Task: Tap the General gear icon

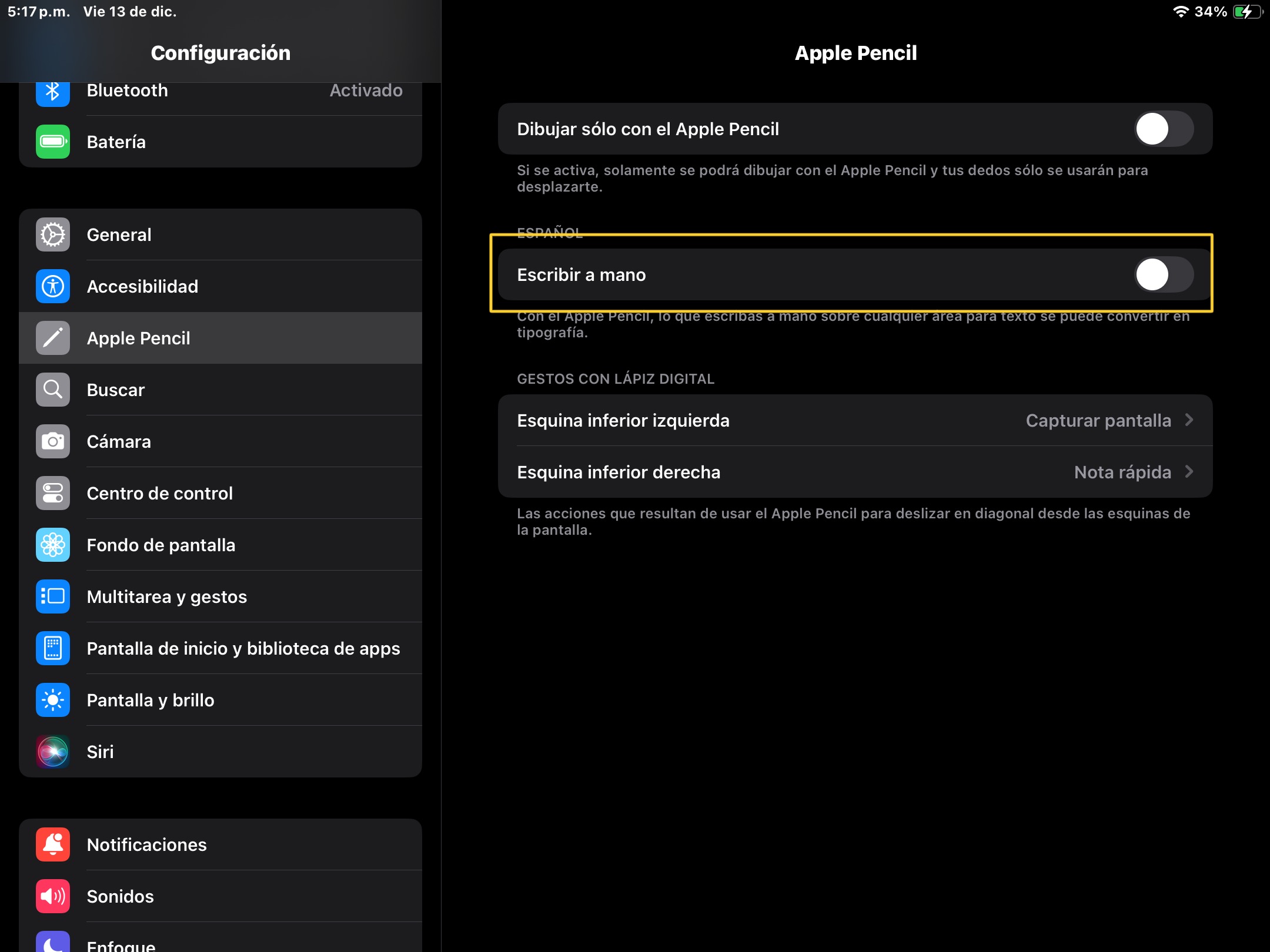Action: 53,235
